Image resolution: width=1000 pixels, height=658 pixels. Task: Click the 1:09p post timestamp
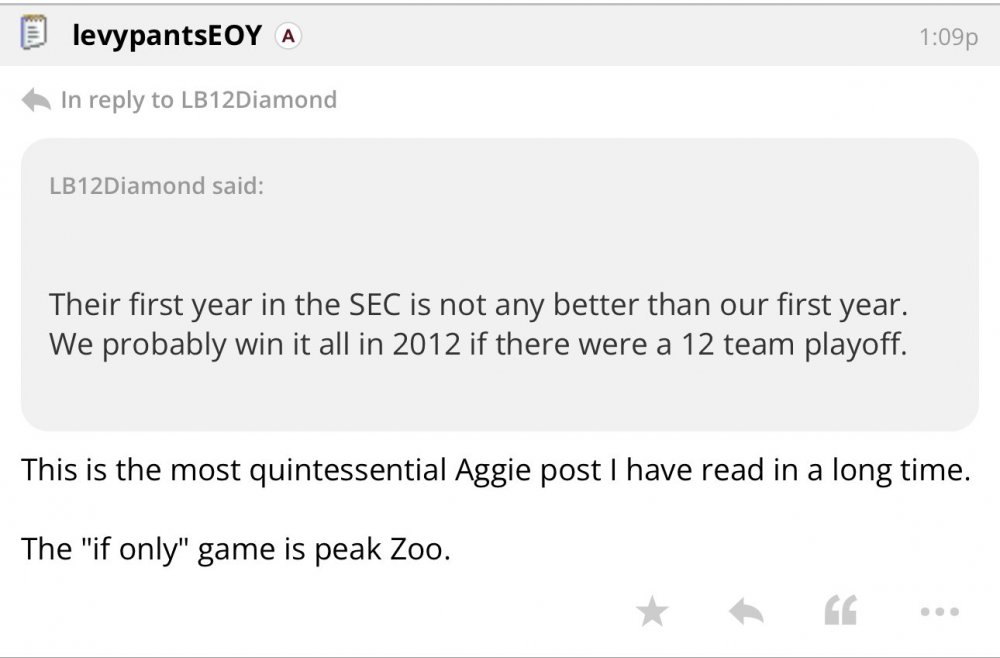pyautogui.click(x=947, y=38)
